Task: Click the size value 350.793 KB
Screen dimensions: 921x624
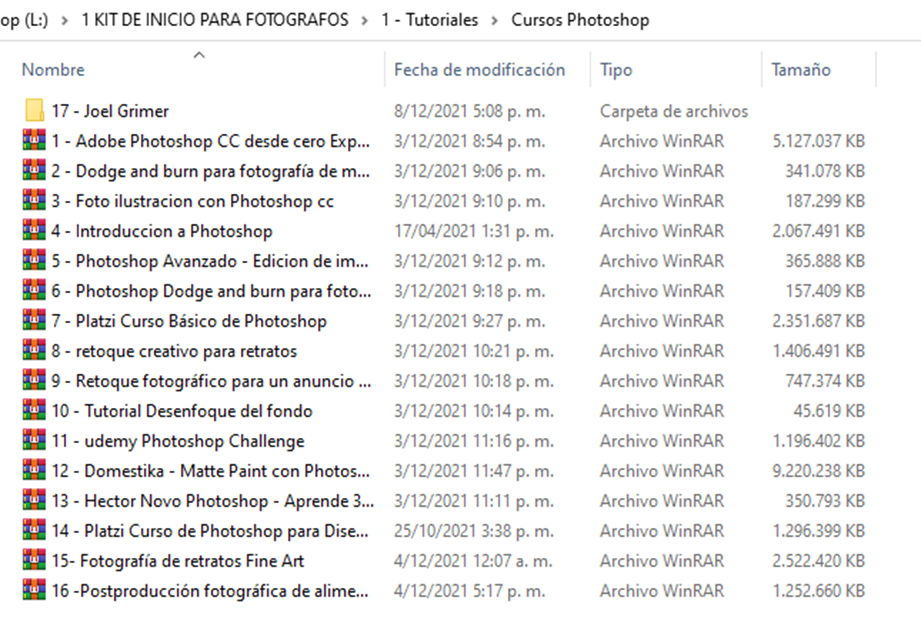Action: pos(825,501)
